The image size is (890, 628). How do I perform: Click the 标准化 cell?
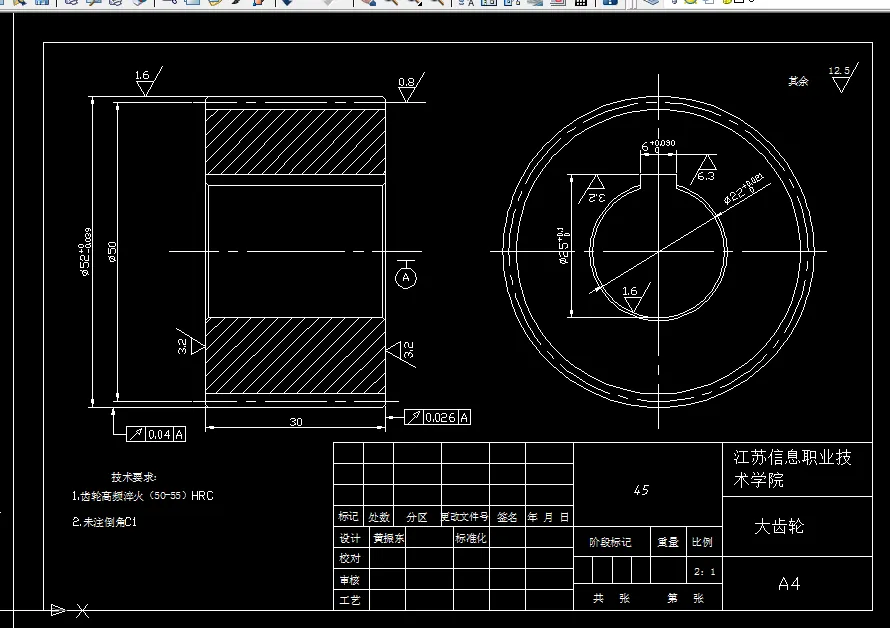(471, 538)
